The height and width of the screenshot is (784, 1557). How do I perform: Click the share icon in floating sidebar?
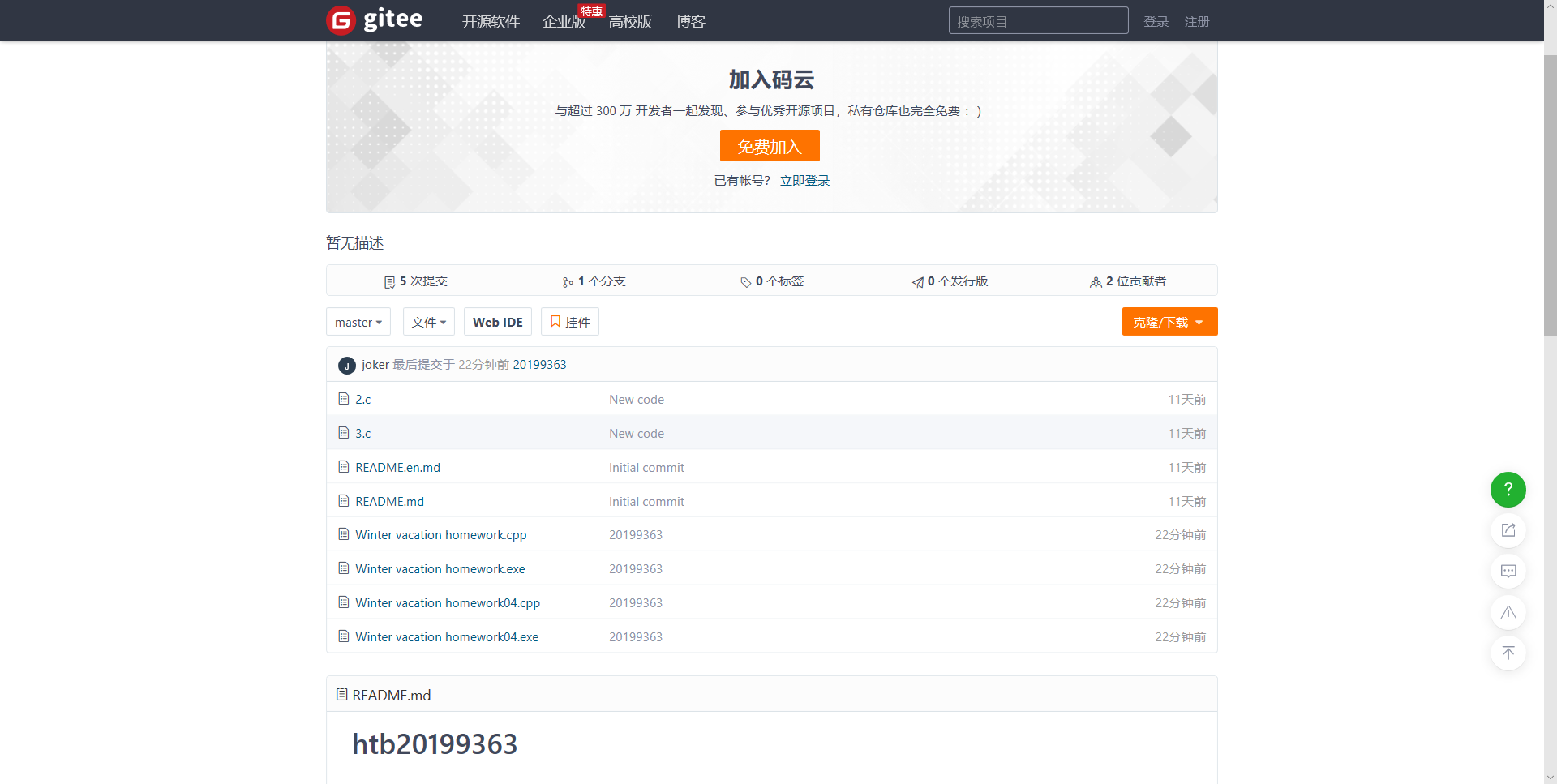click(x=1508, y=530)
